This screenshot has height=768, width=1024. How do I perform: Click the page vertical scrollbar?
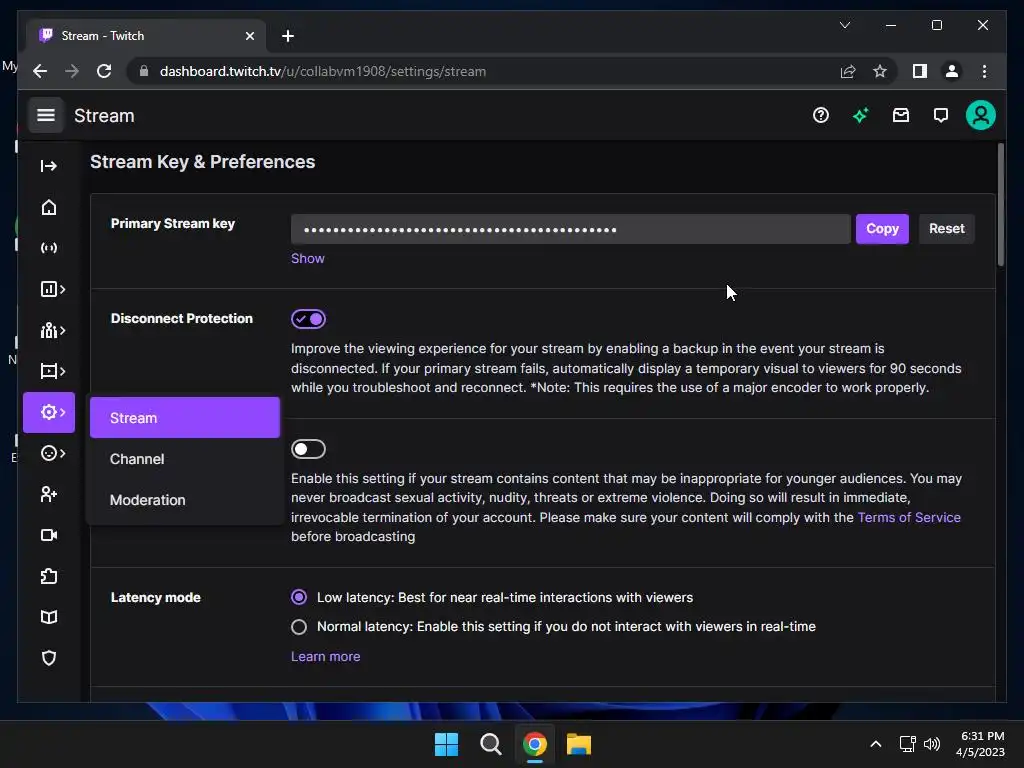point(1000,204)
